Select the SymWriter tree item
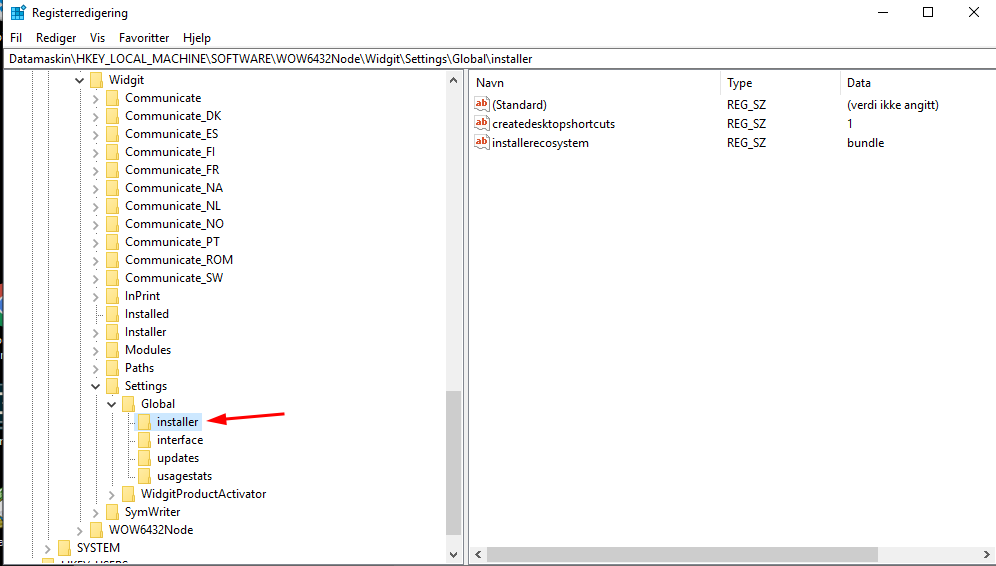996x566 pixels. point(152,512)
